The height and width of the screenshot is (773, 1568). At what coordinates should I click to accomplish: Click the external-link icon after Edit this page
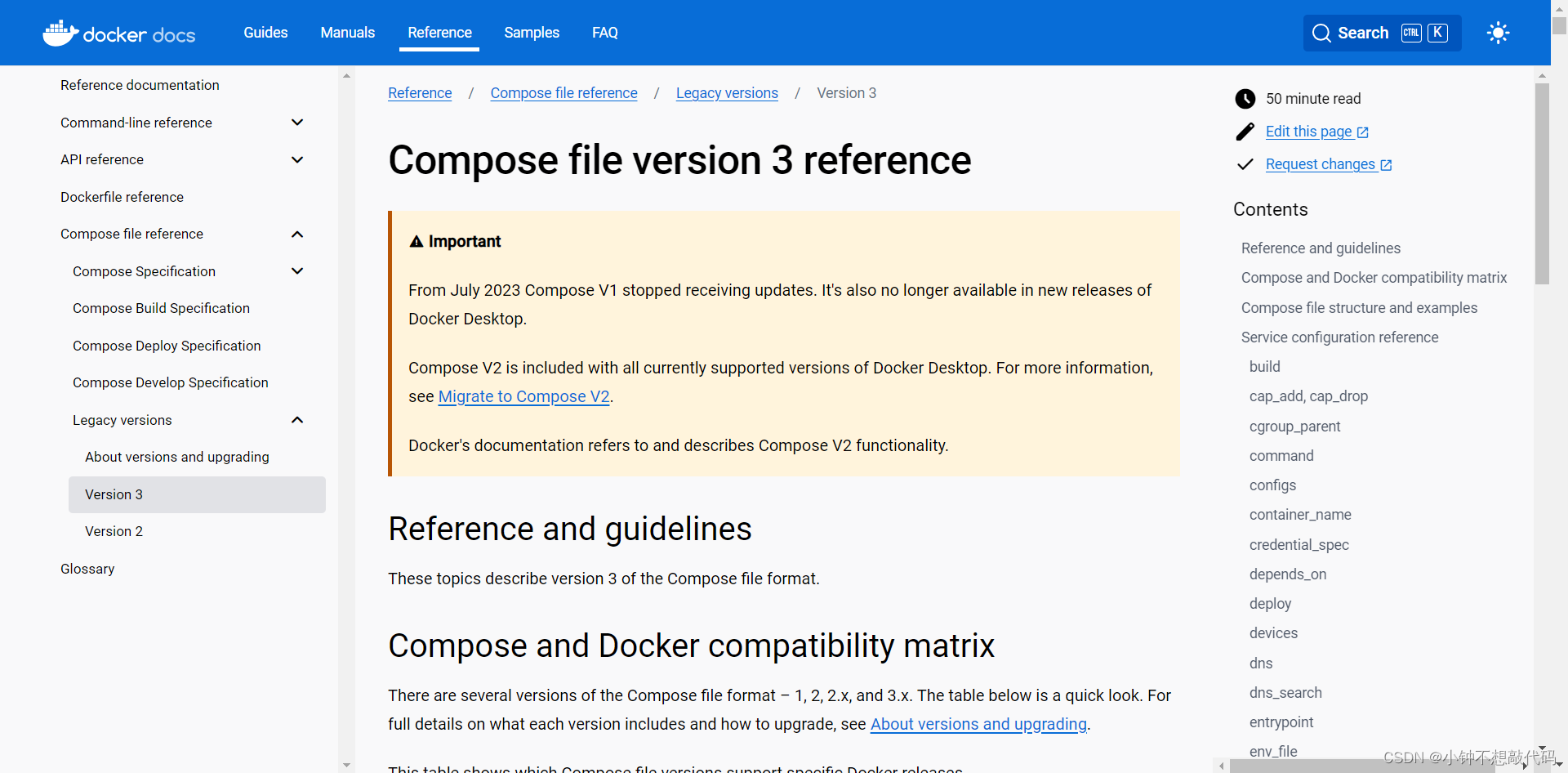click(x=1363, y=132)
